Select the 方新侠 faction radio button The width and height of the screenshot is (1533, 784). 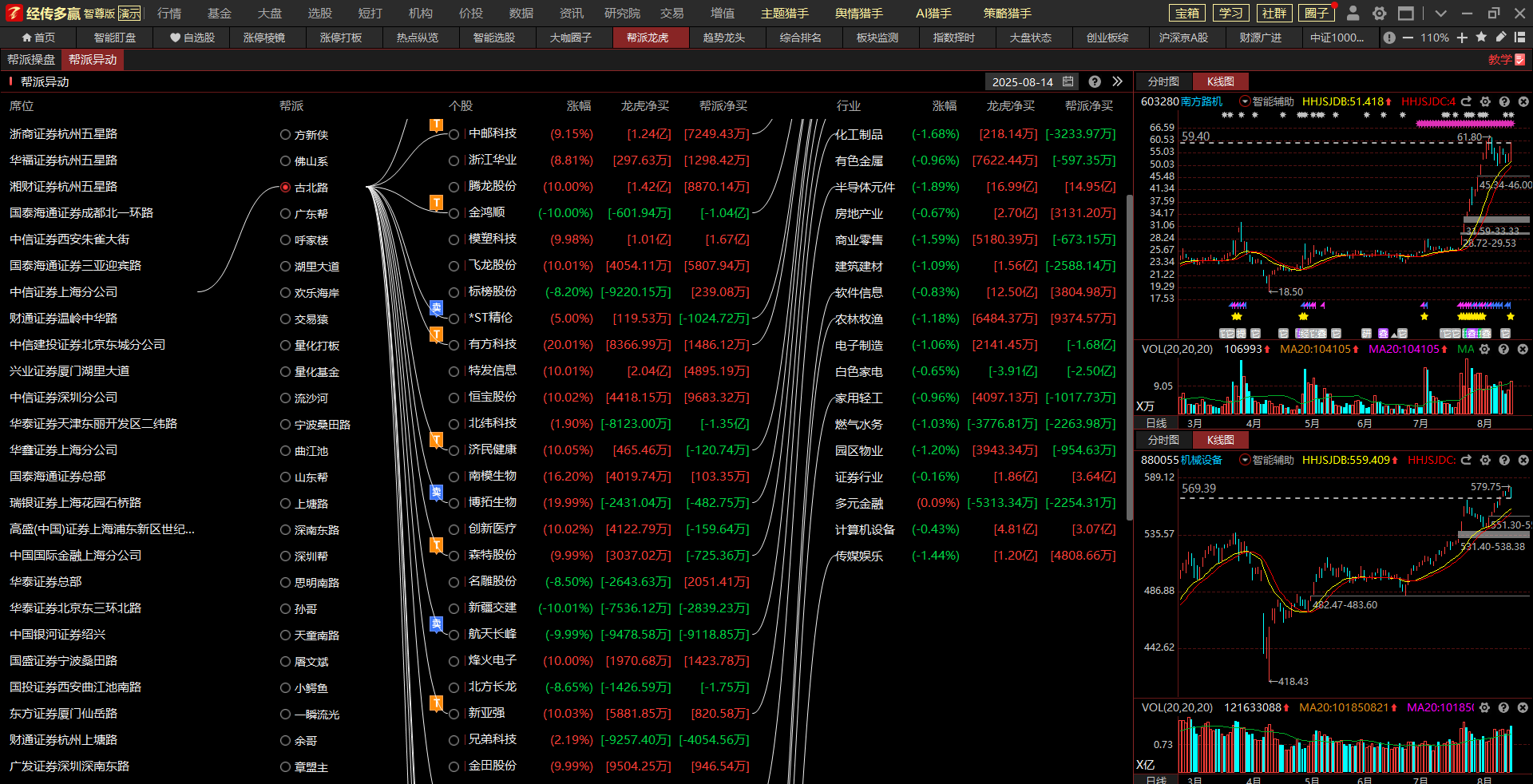click(x=285, y=134)
